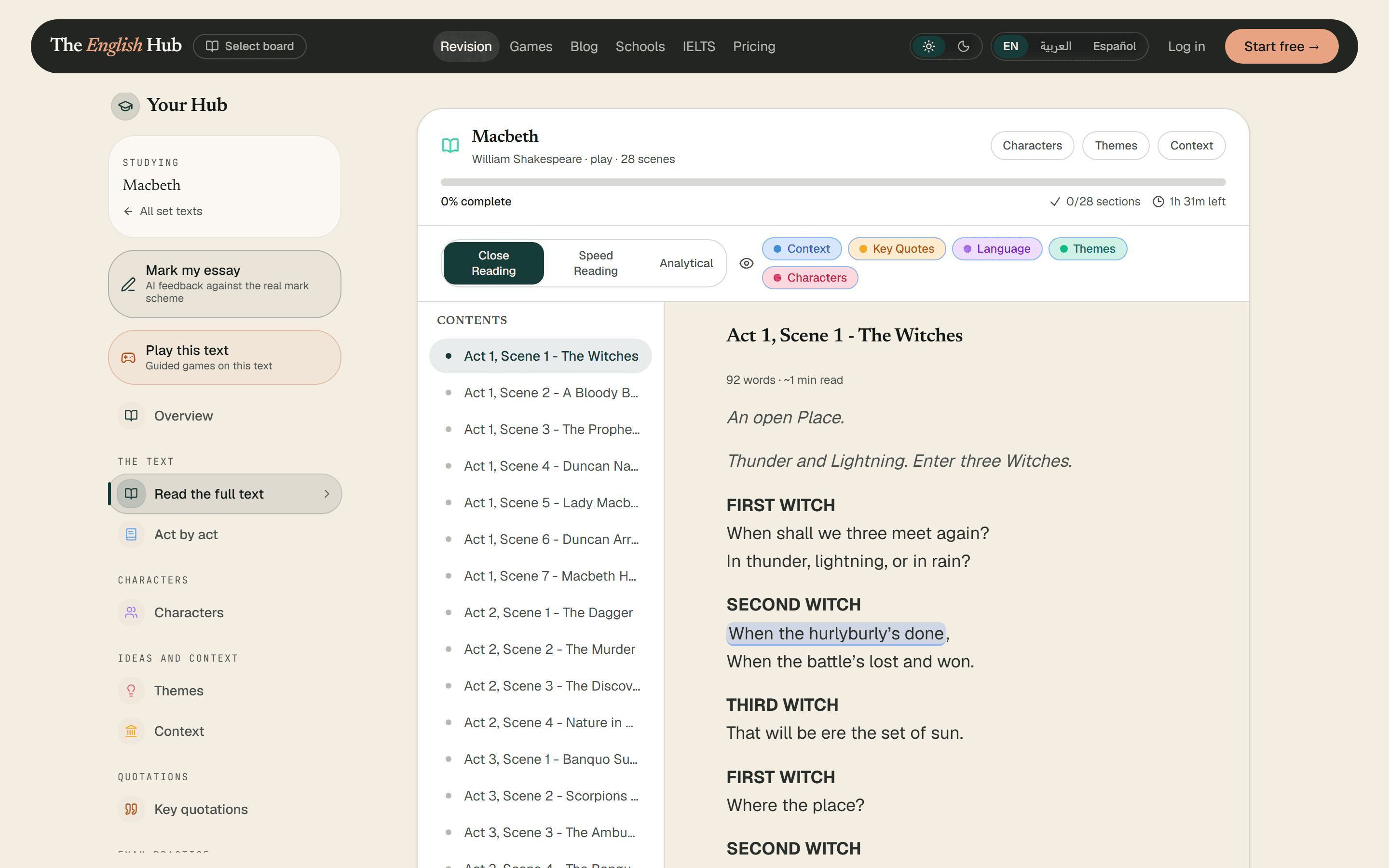Select the Close Reading mode tab

coord(493,263)
